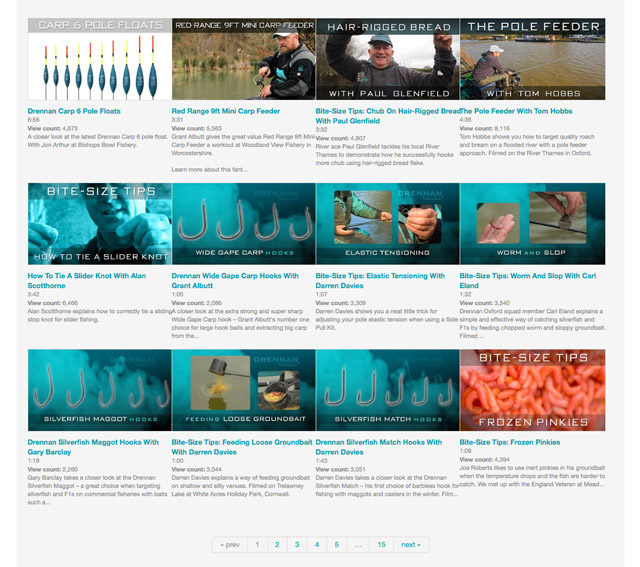The height and width of the screenshot is (567, 640).
Task: Advance with the next » button
Action: pyautogui.click(x=411, y=545)
